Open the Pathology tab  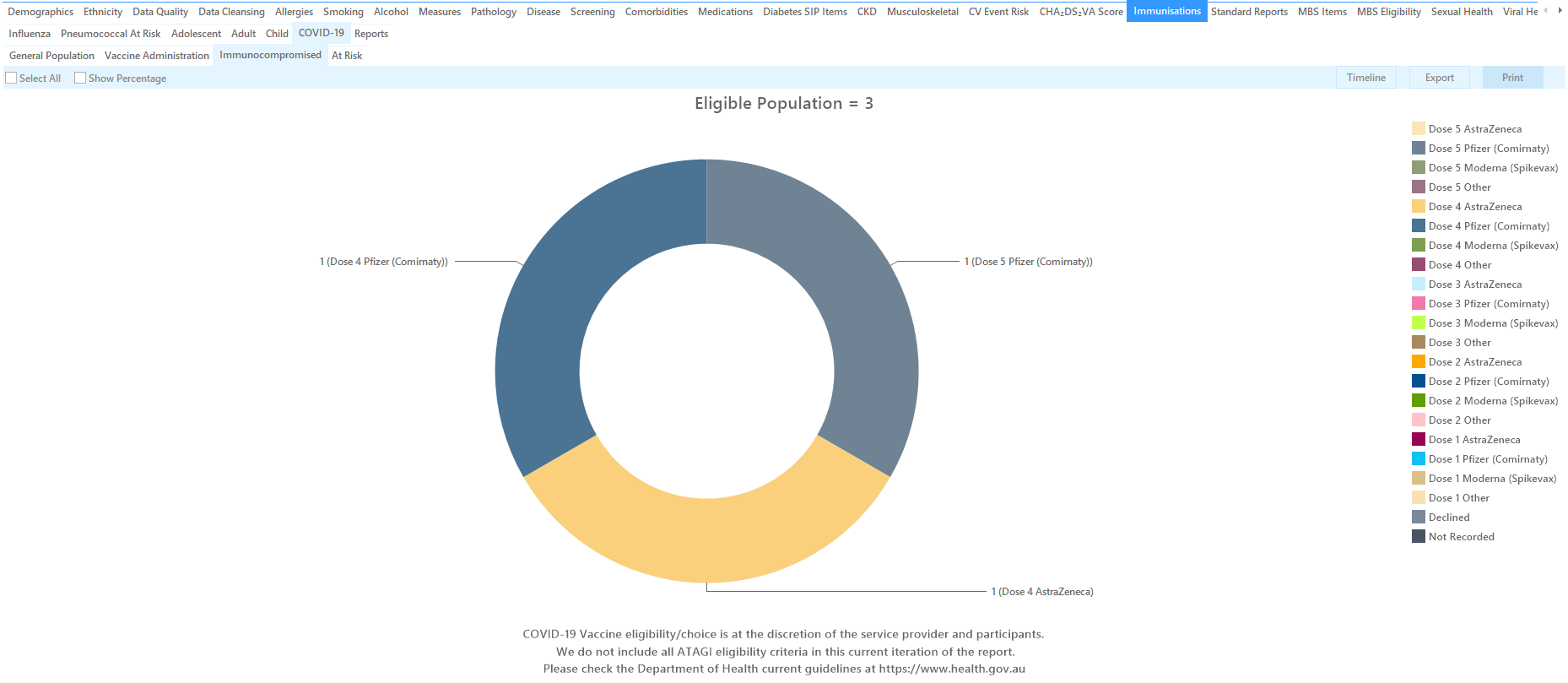[494, 12]
